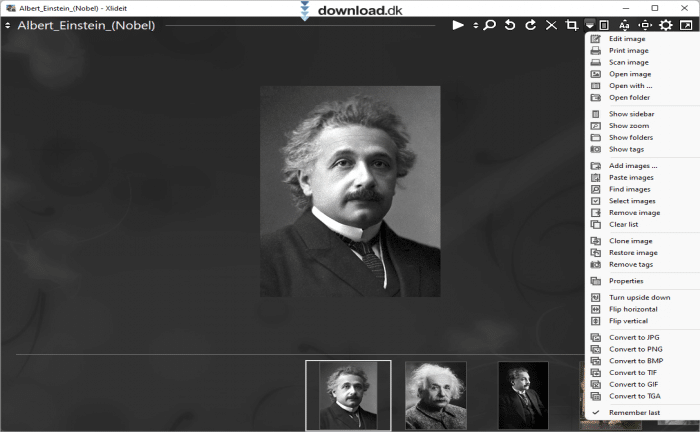Screen dimensions: 700x432
Task: Click the fit-to-window arrows icon
Action: (645, 25)
